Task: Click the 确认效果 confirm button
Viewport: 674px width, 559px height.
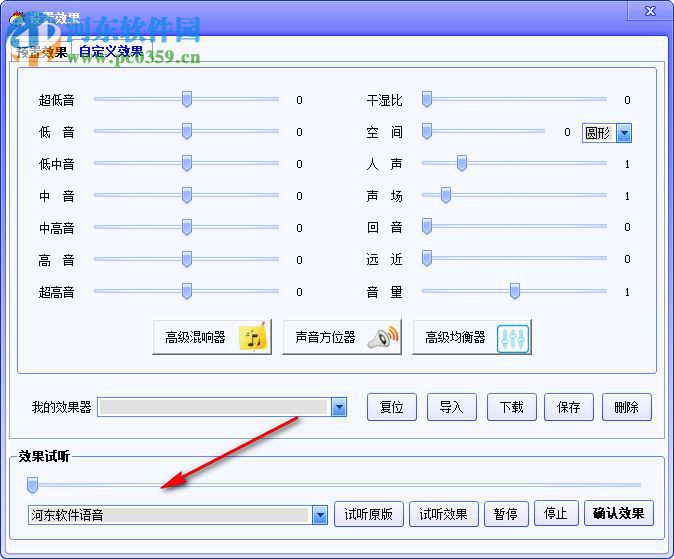Action: 619,513
